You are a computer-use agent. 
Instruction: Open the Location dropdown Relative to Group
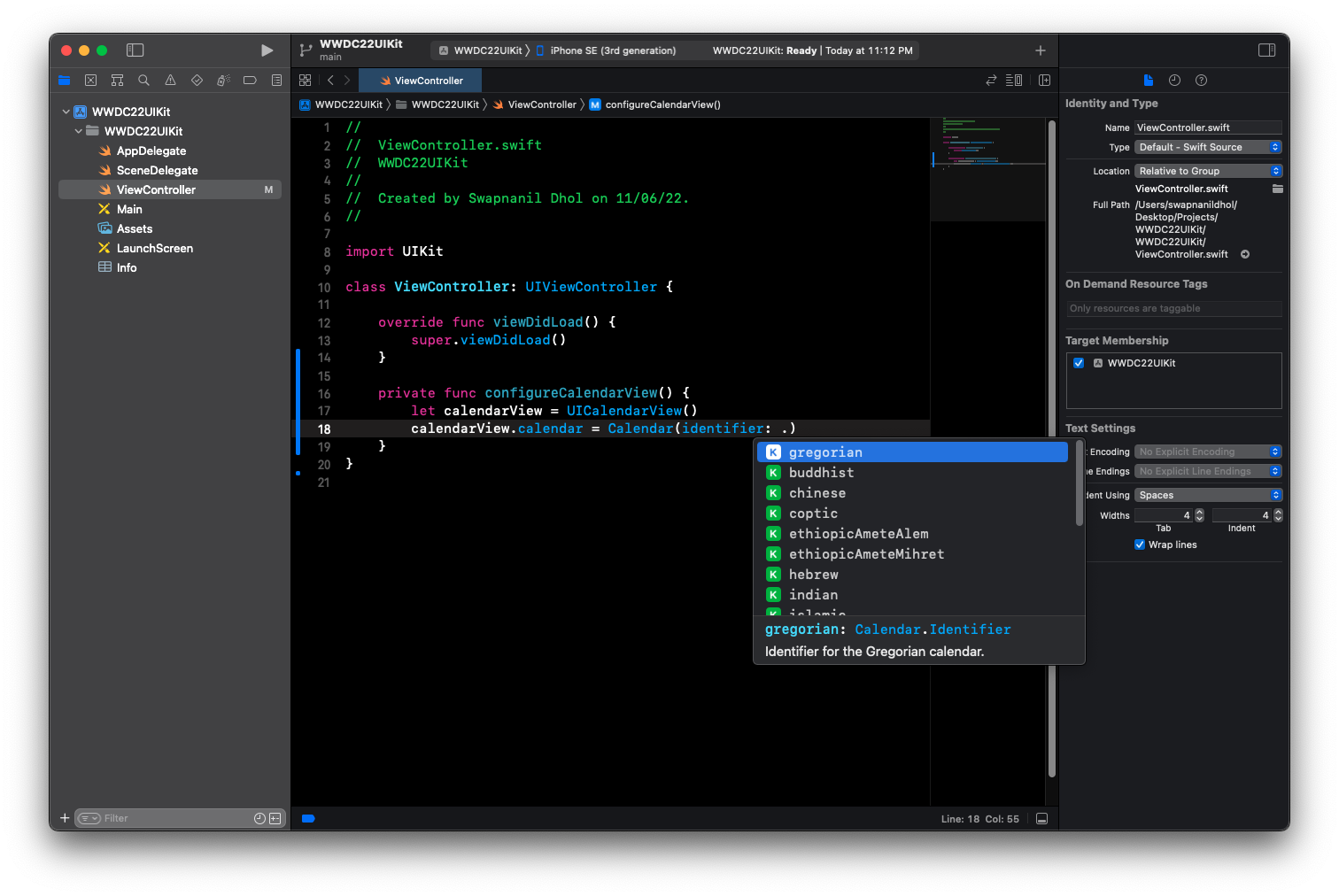[x=1208, y=171]
